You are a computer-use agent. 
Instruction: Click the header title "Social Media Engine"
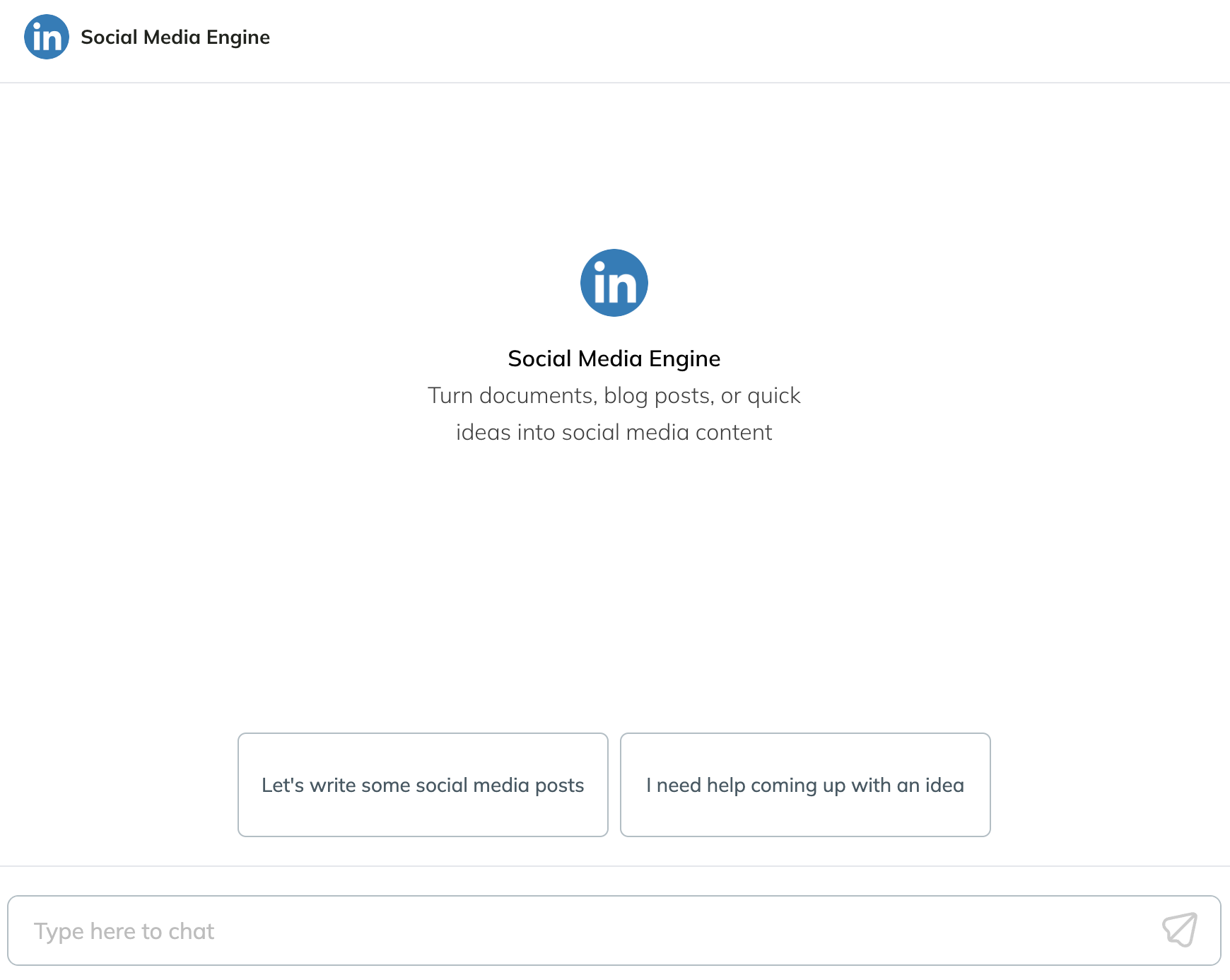[x=175, y=37]
